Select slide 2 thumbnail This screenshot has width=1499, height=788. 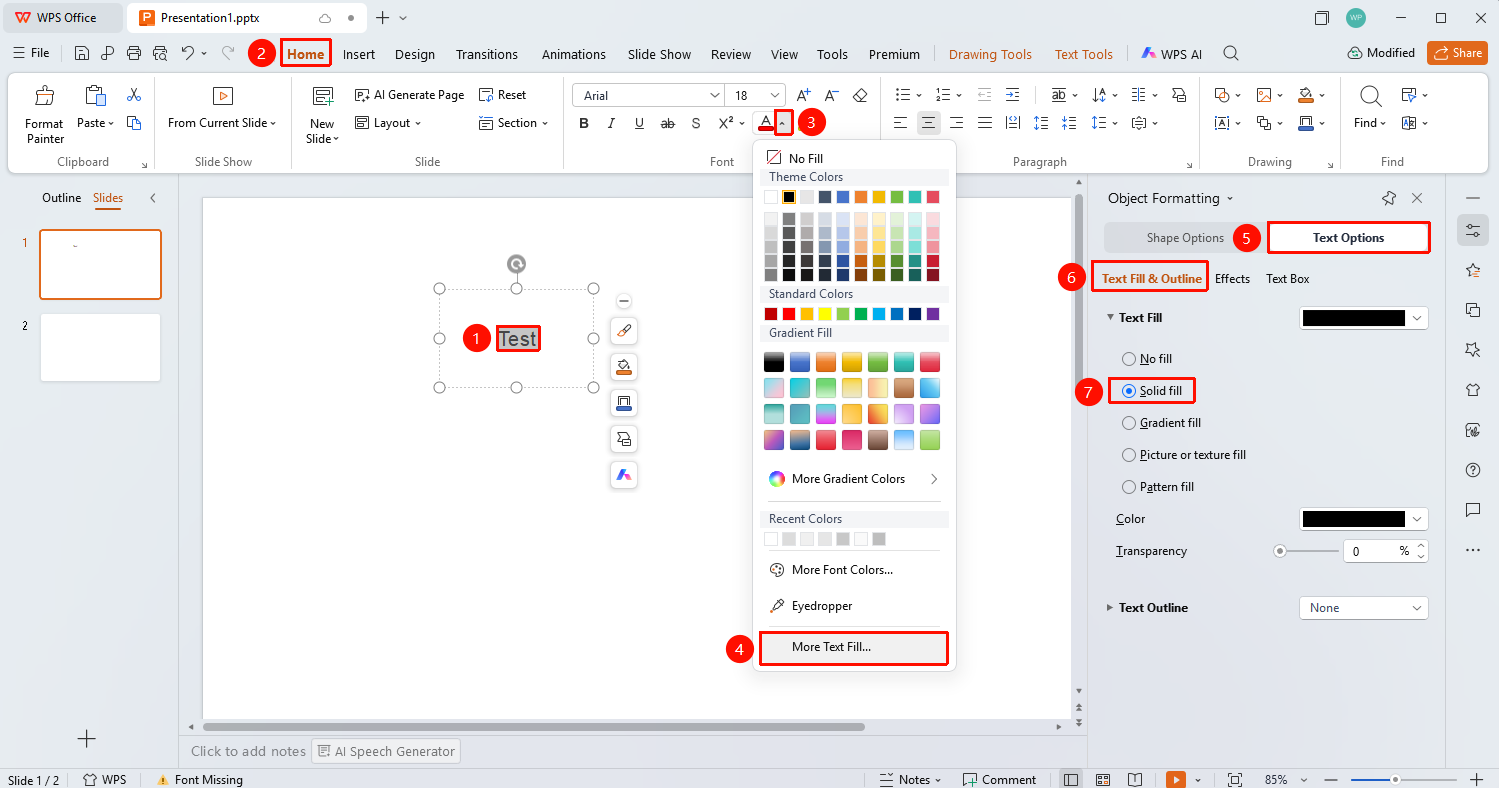[100, 347]
